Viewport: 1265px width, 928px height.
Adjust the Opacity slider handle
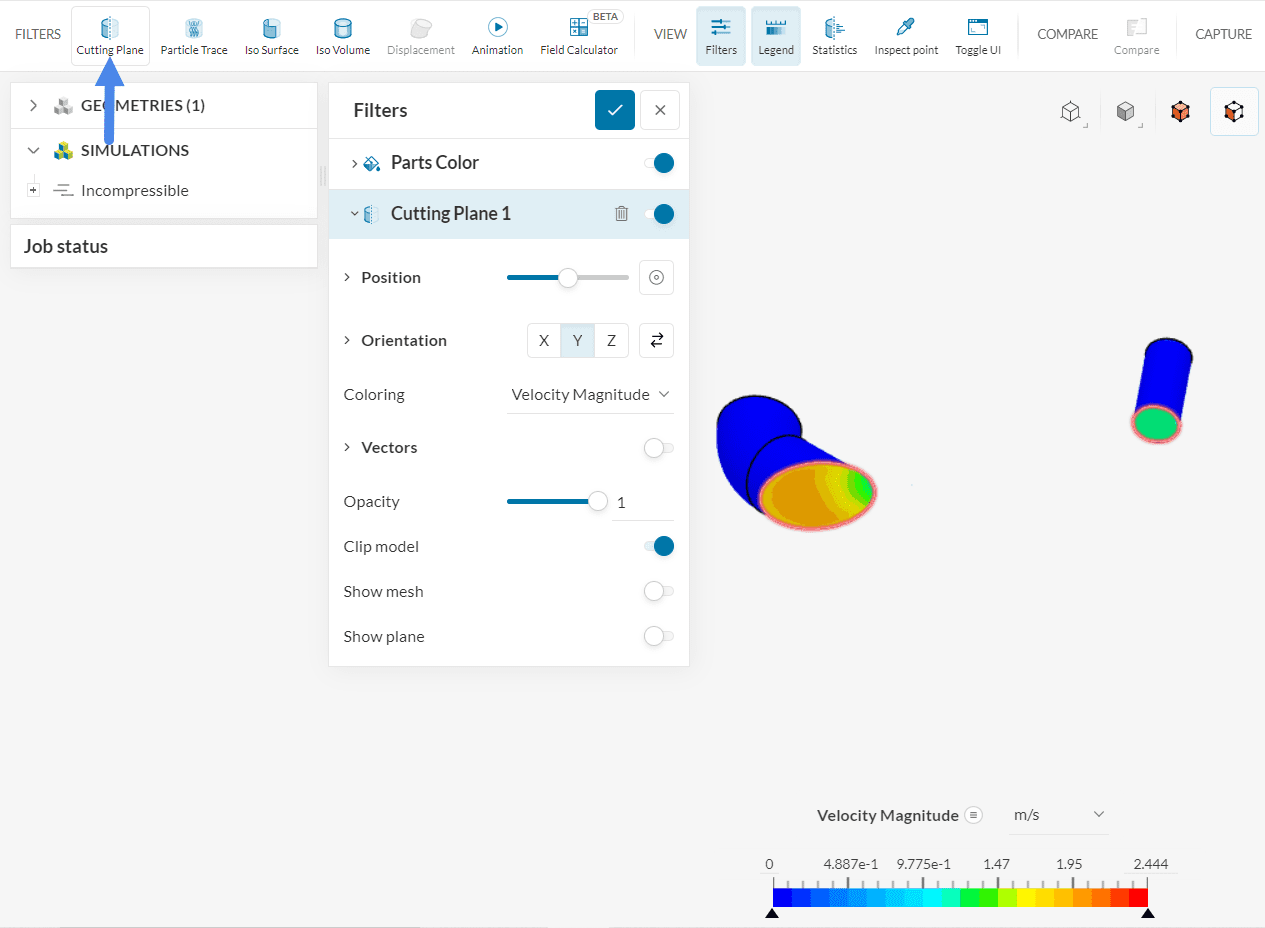click(598, 502)
